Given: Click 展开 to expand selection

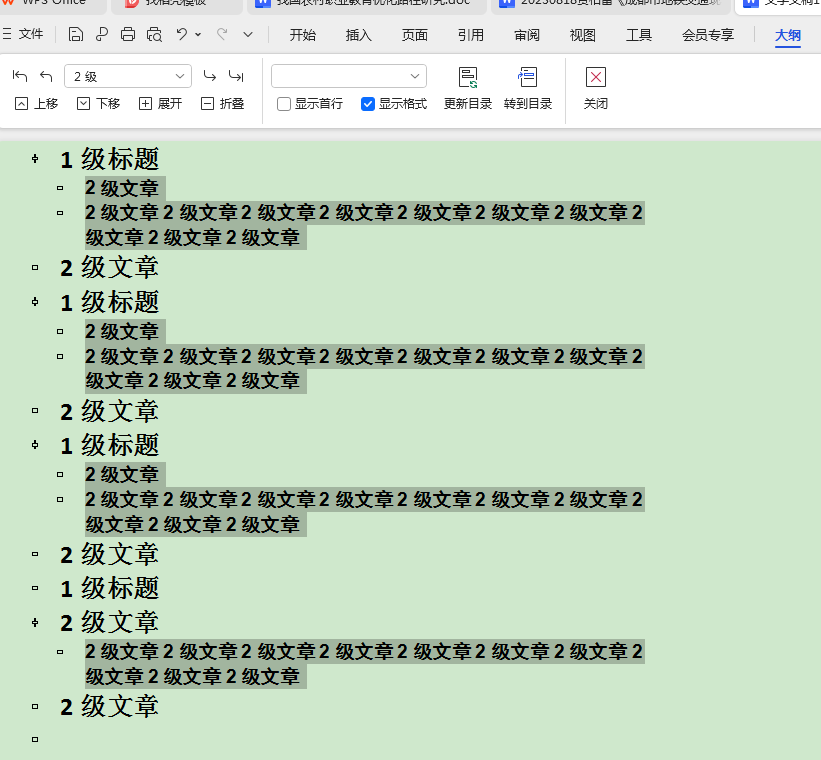Looking at the screenshot, I should click(160, 104).
